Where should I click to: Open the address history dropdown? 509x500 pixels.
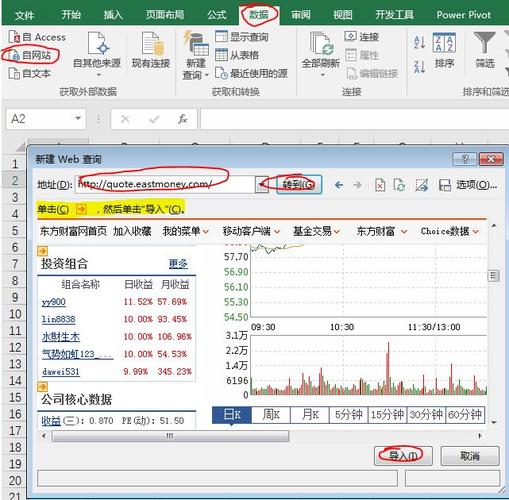[262, 184]
